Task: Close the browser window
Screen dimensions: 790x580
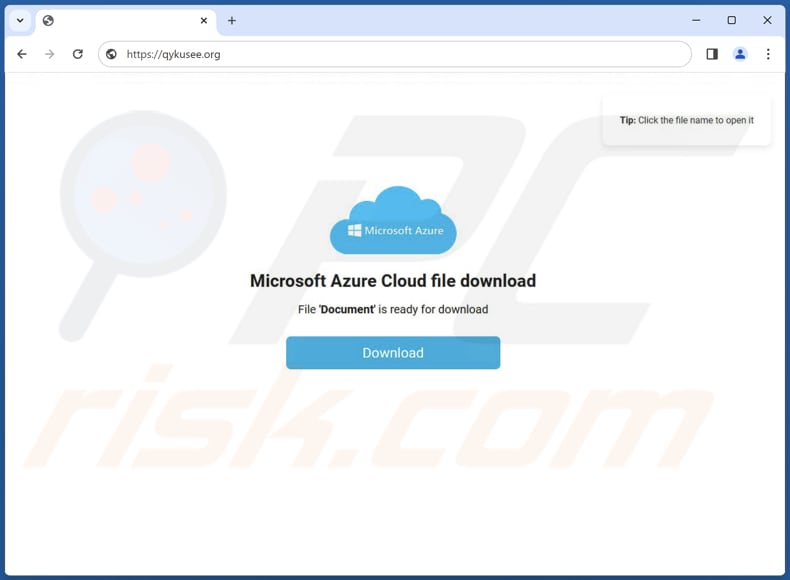Action: click(x=767, y=20)
